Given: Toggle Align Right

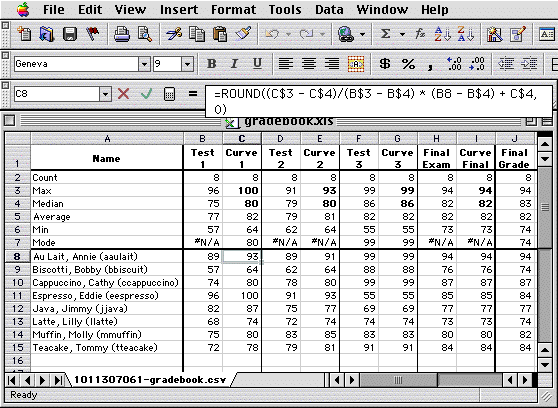Looking at the screenshot, I should pos(332,64).
